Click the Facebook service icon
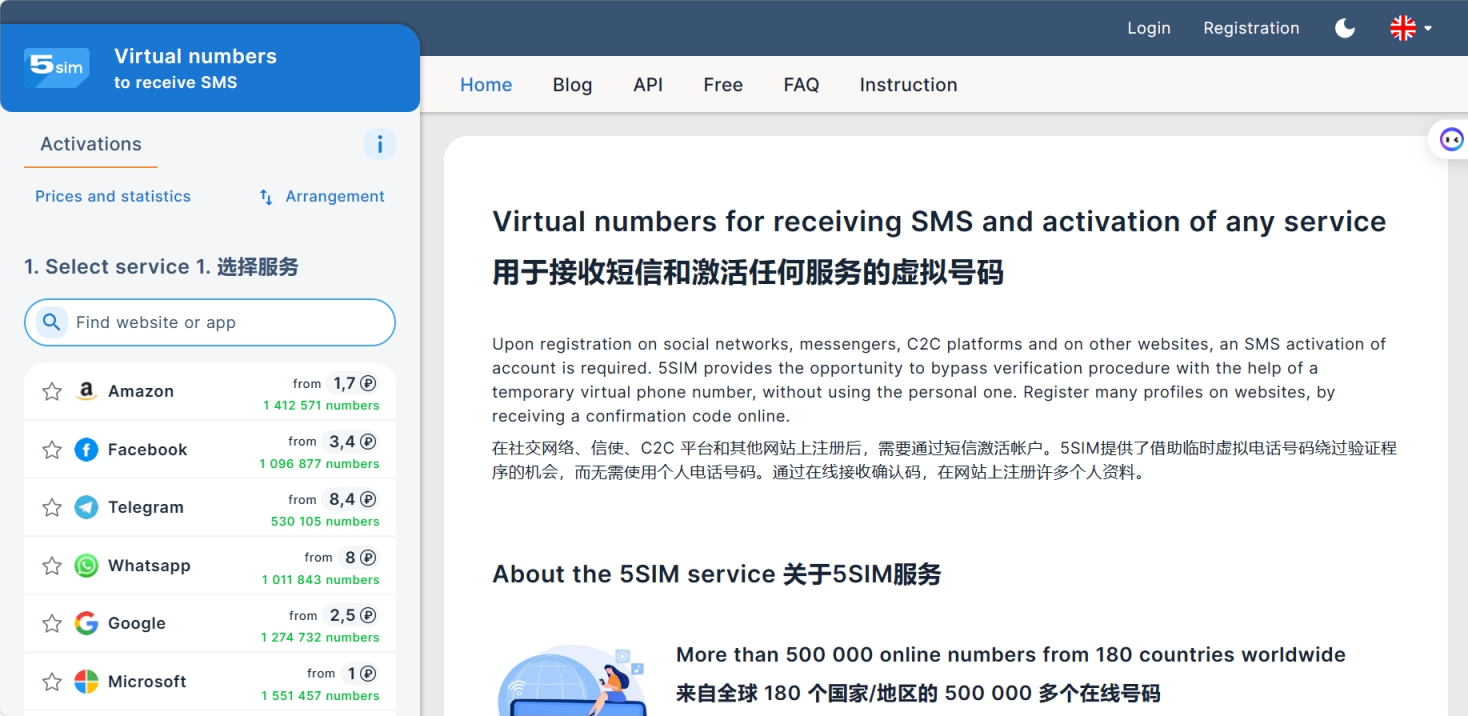This screenshot has height=716, width=1468. pos(86,449)
